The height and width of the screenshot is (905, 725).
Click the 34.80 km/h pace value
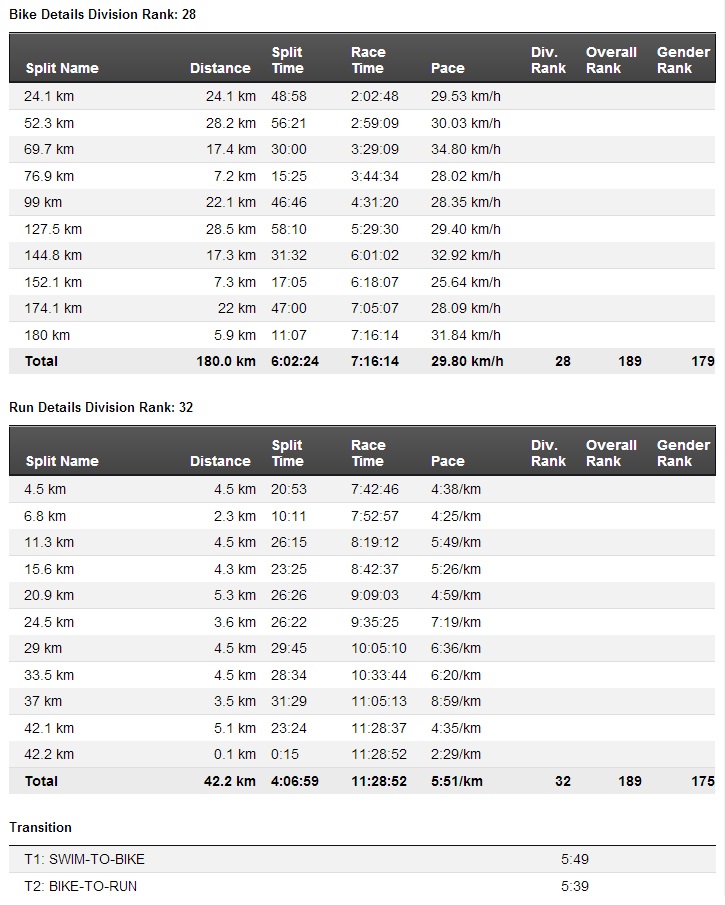(465, 149)
